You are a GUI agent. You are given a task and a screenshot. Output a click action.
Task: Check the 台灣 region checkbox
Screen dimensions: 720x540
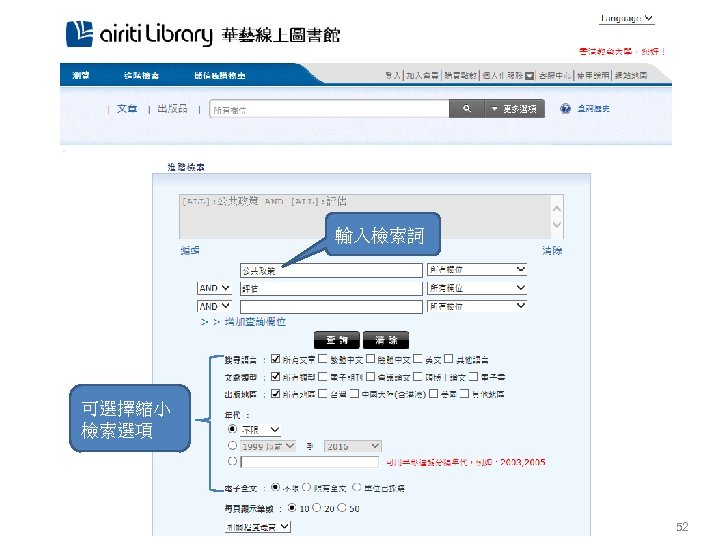(x=323, y=394)
